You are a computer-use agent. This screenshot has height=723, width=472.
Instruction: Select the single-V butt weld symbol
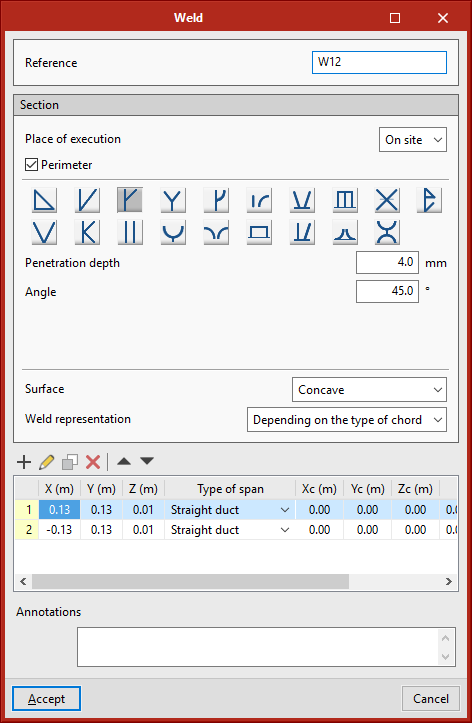tap(44, 232)
